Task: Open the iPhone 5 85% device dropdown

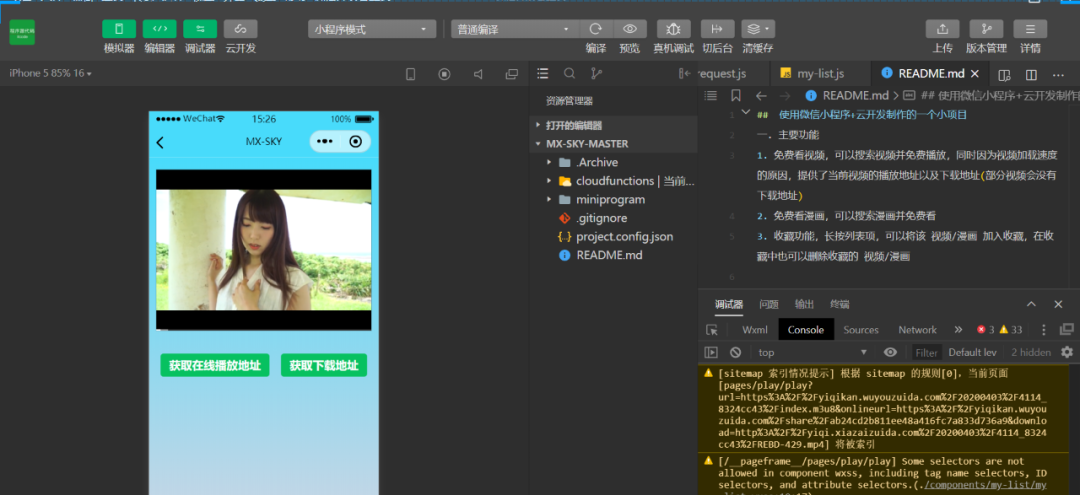Action: pos(50,74)
